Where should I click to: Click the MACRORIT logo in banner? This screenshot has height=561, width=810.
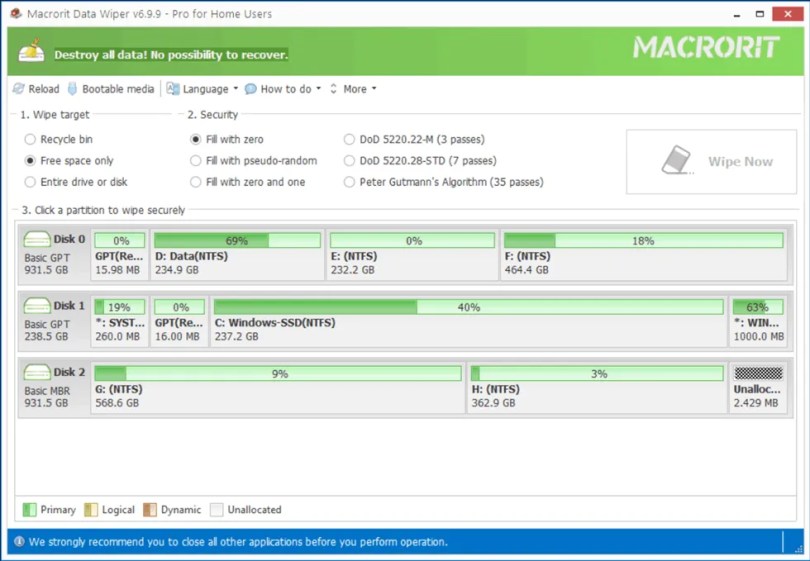coord(706,47)
